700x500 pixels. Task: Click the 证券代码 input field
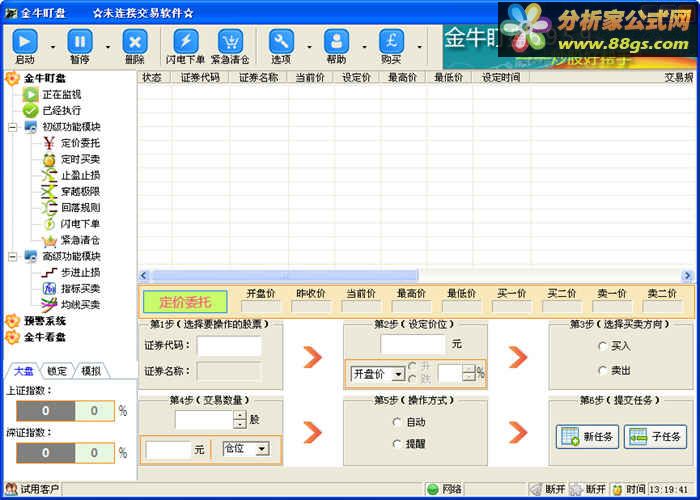pos(229,346)
